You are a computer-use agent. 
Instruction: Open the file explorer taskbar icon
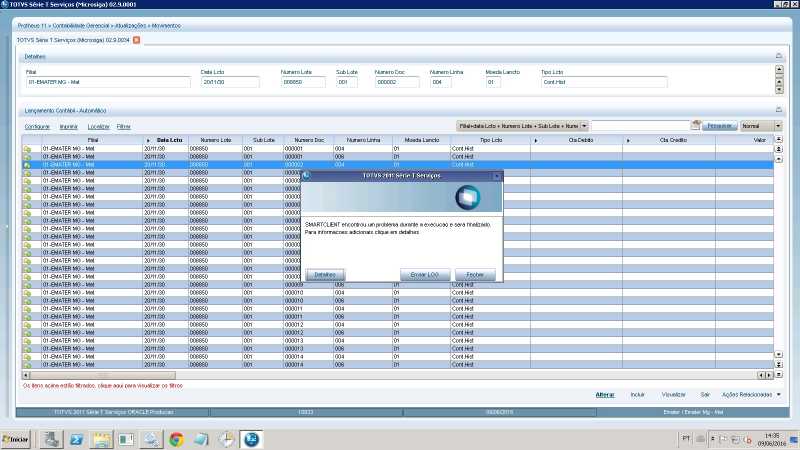coord(102,439)
